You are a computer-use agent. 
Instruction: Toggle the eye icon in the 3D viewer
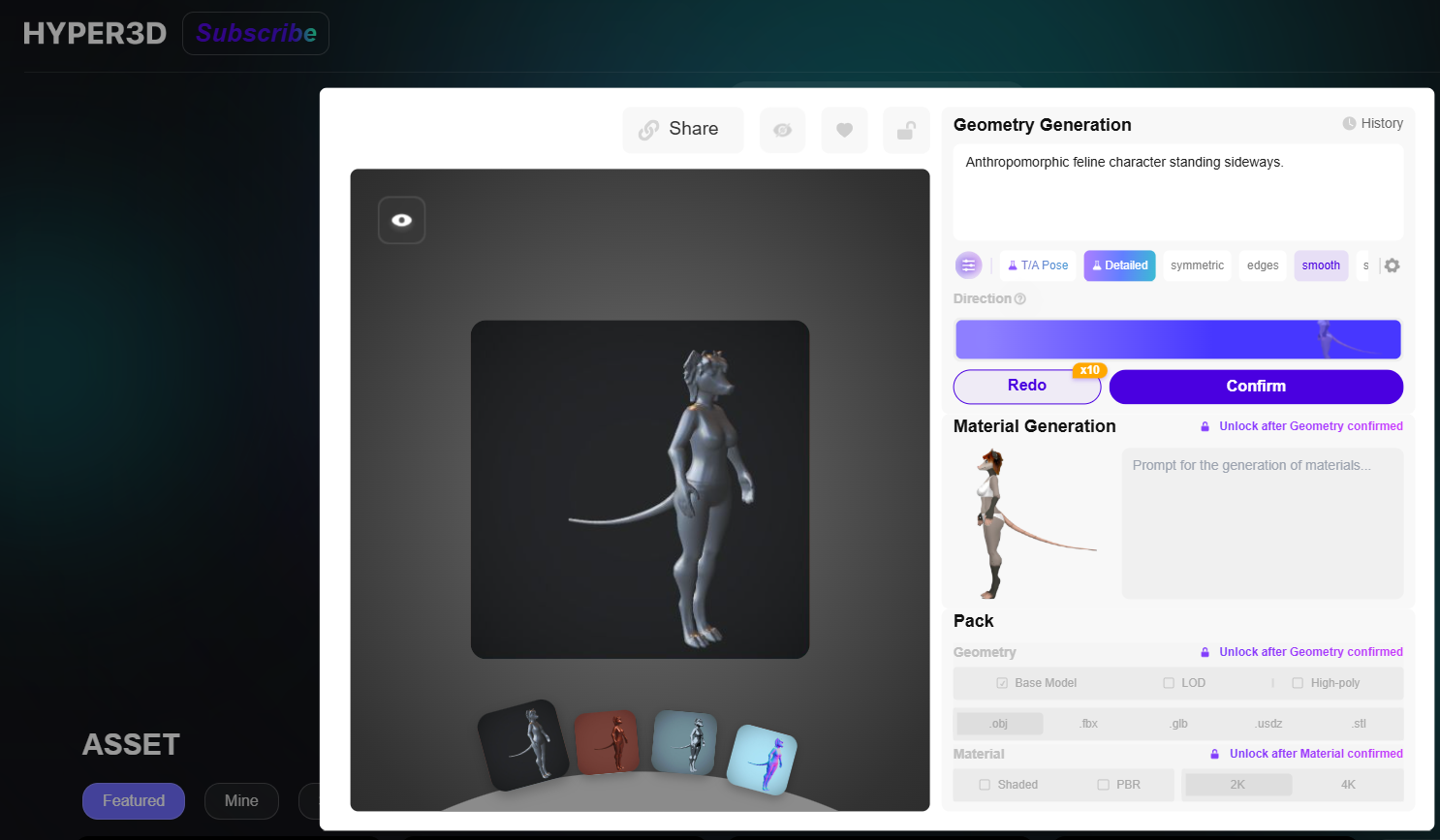pyautogui.click(x=401, y=220)
